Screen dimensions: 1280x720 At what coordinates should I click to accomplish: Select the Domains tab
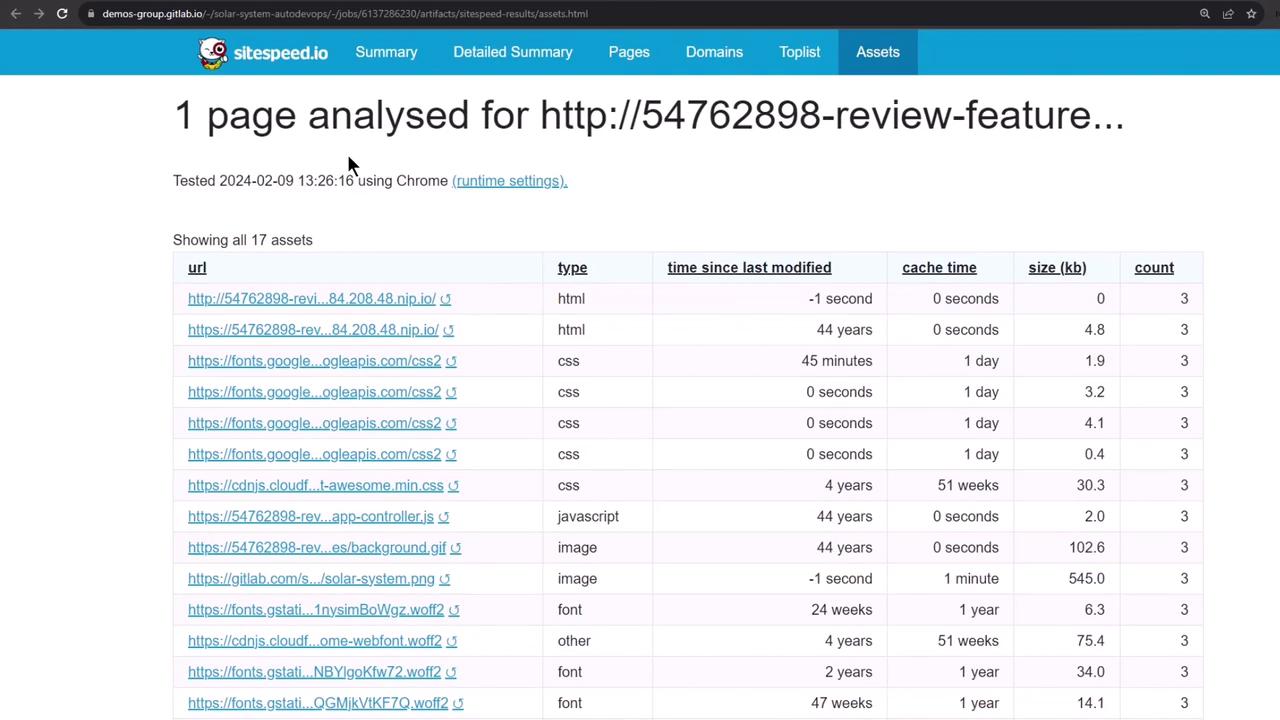click(x=714, y=52)
